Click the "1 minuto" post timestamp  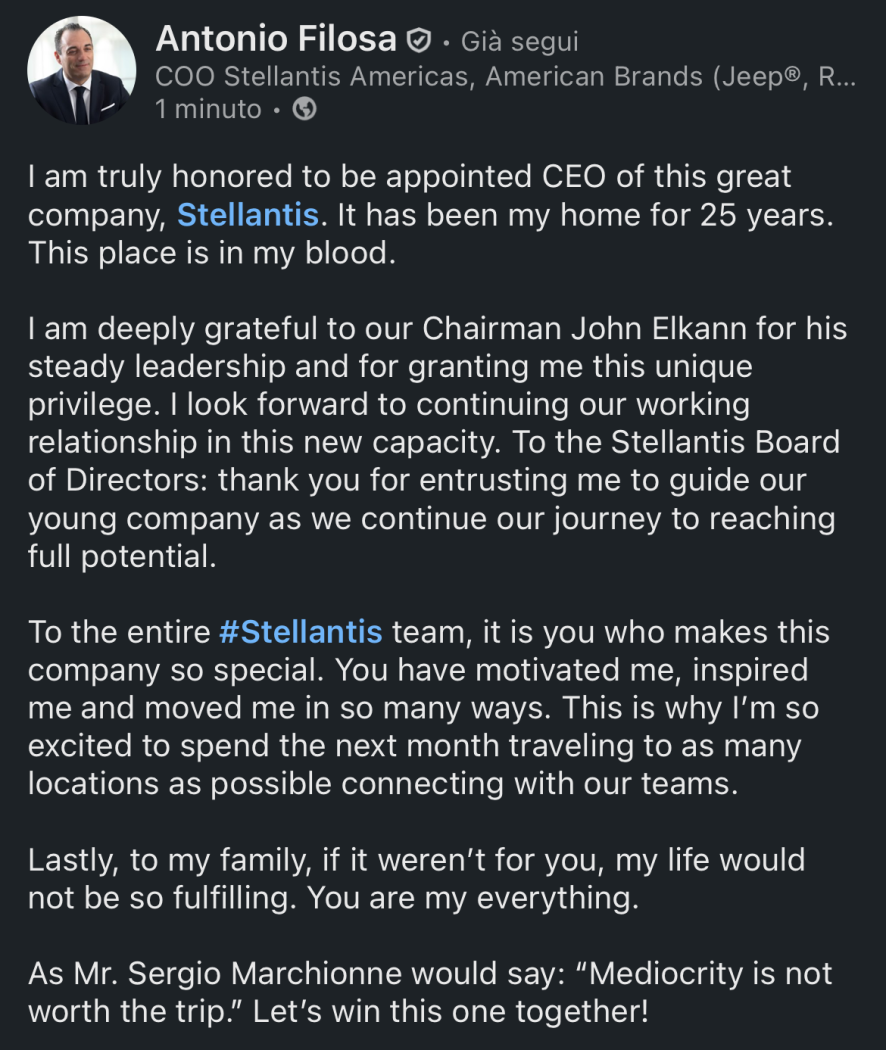click(208, 110)
